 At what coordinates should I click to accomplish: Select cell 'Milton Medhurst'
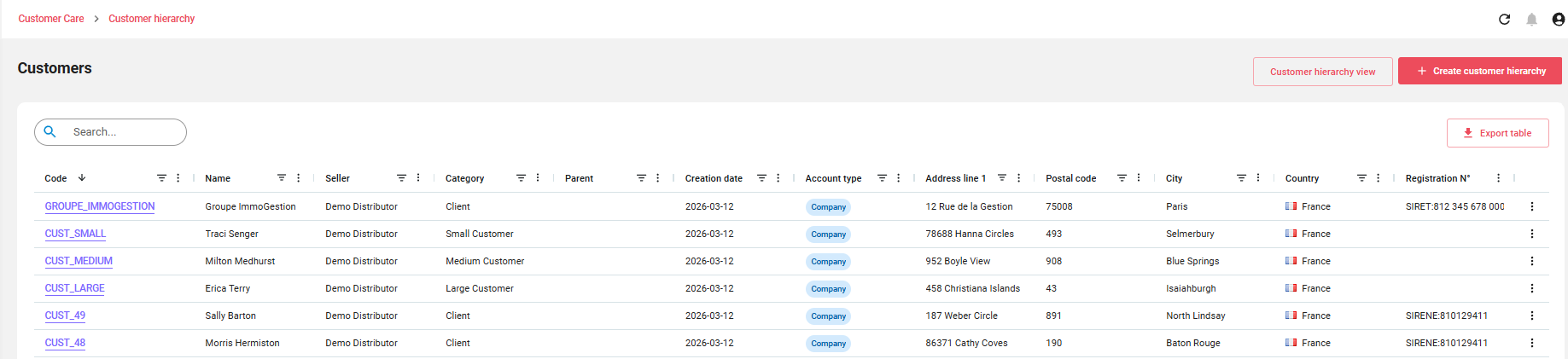point(240,261)
